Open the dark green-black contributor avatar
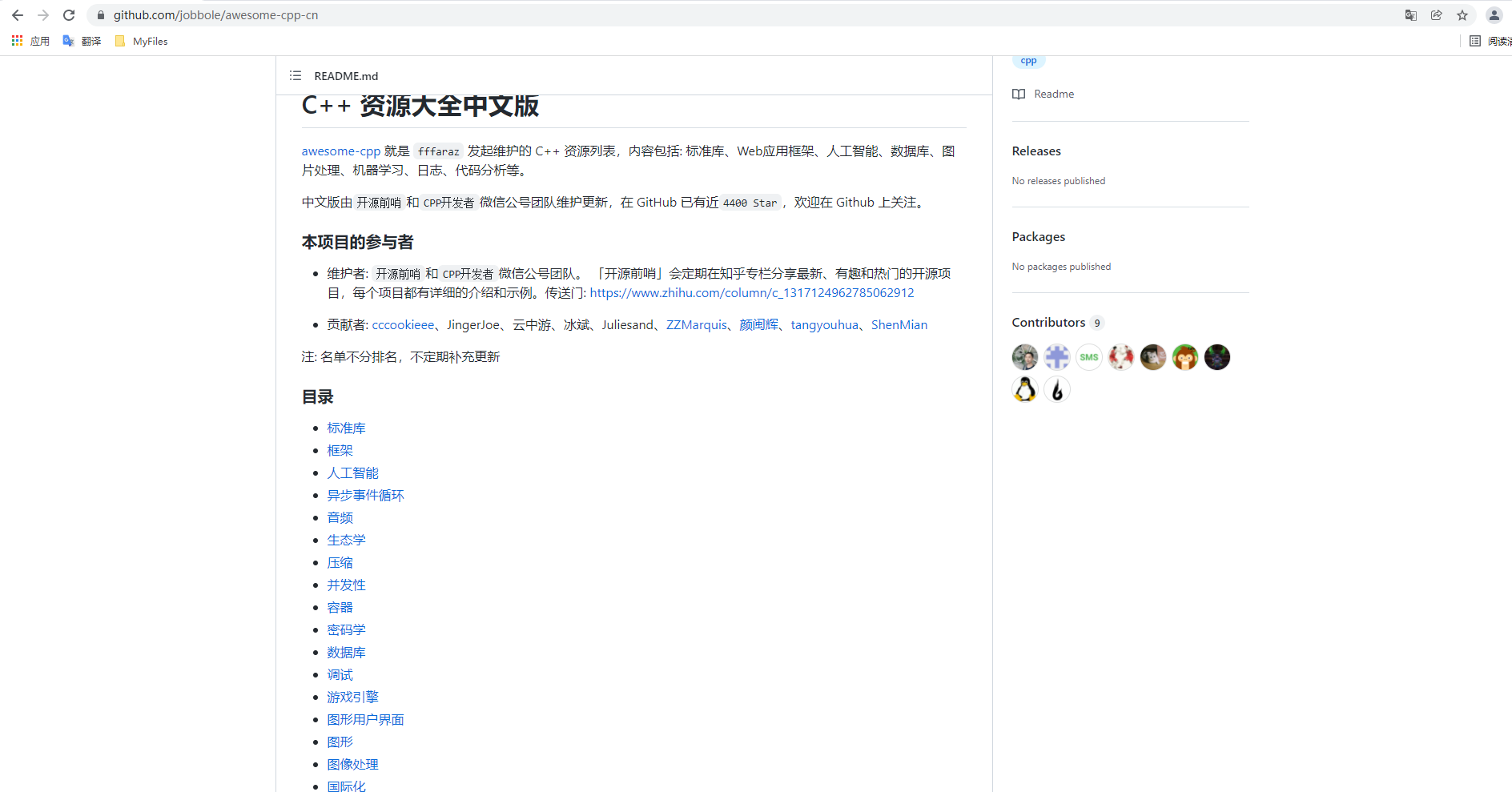Screen dimensions: 1512x792 click(x=1217, y=357)
